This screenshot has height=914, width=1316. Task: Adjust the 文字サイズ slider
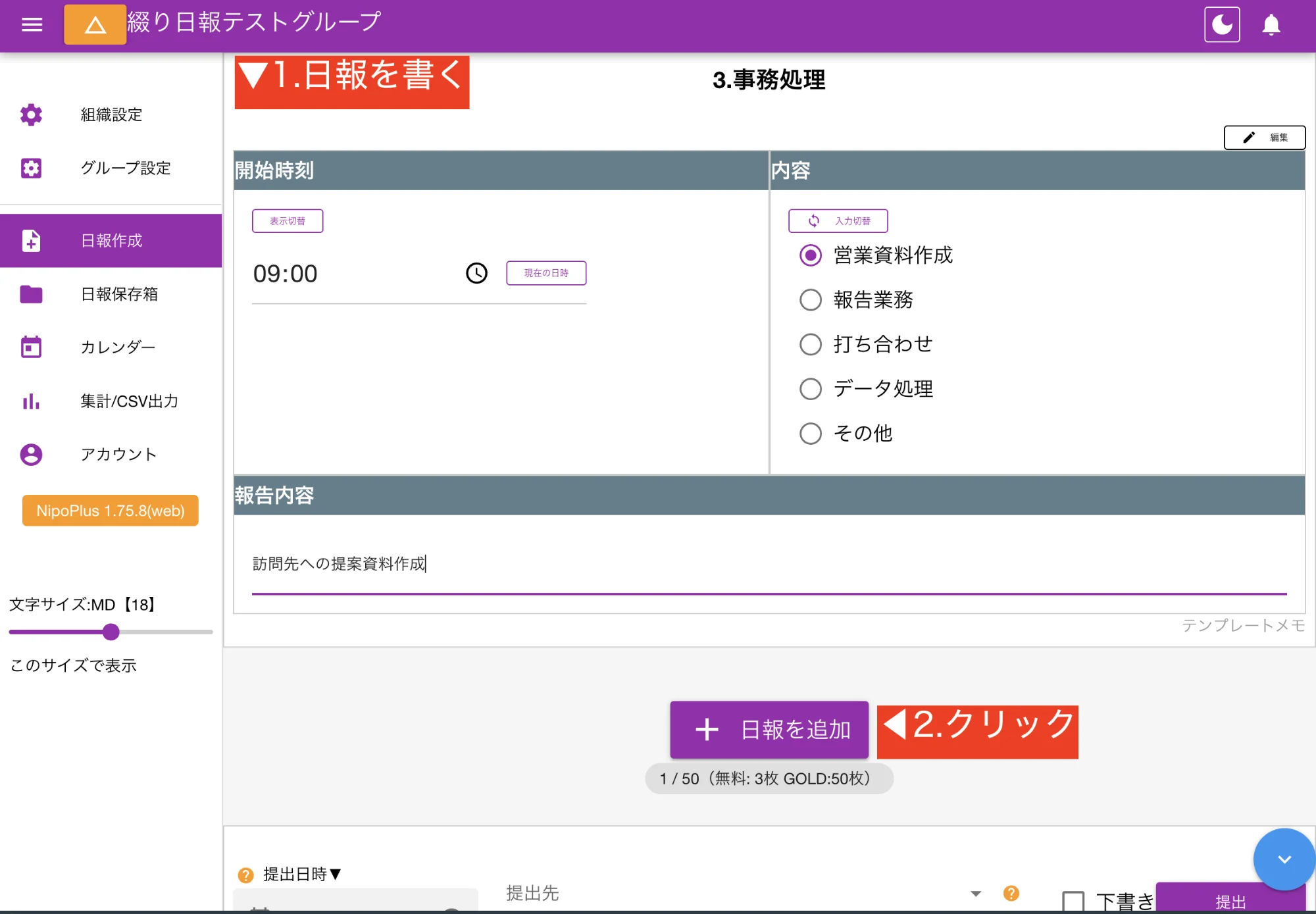tap(111, 632)
